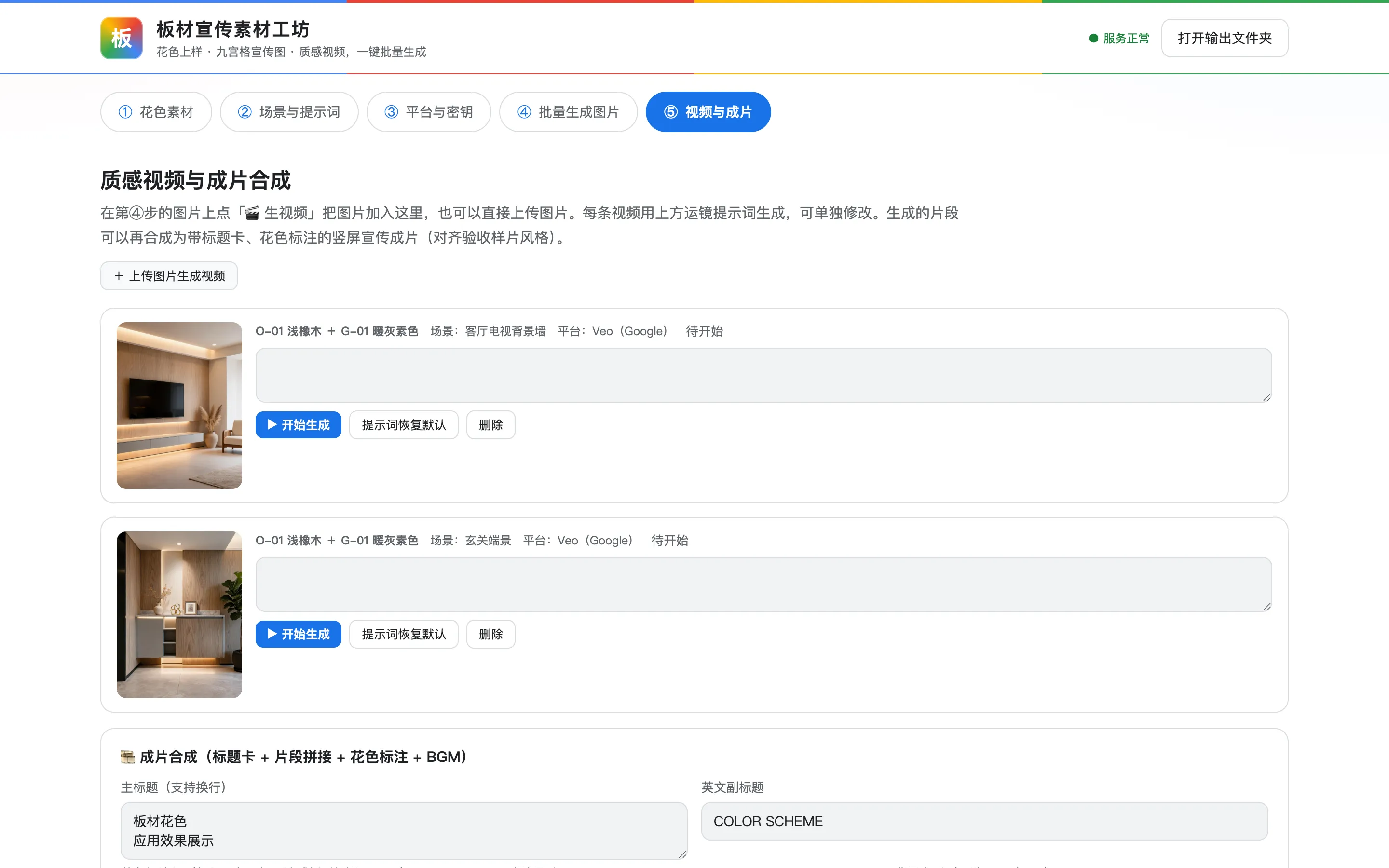Open the 客厅电视背景墙 scene thumbnail
The width and height of the screenshot is (1389, 868).
click(179, 405)
